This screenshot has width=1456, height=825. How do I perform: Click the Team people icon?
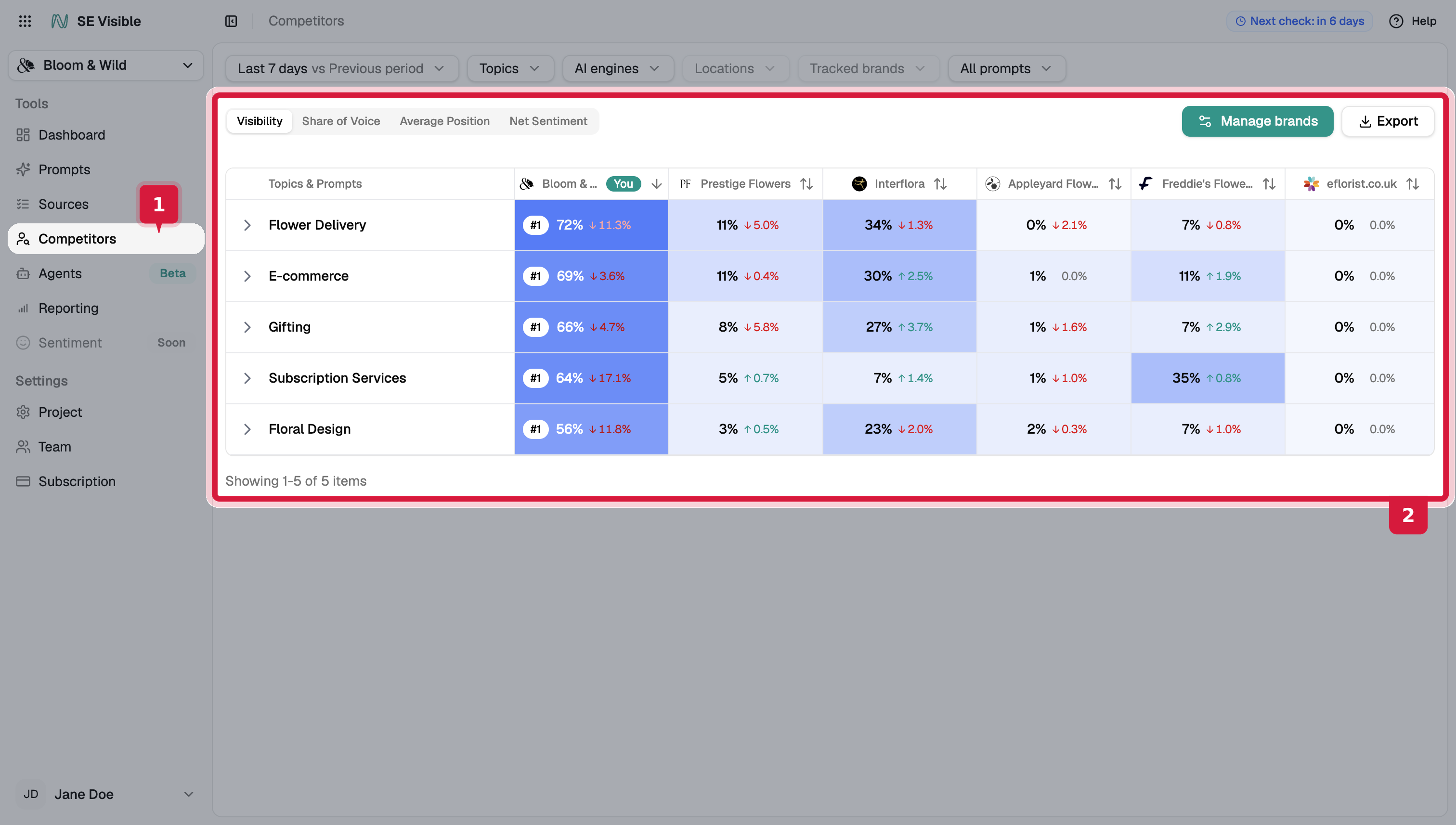tap(23, 447)
